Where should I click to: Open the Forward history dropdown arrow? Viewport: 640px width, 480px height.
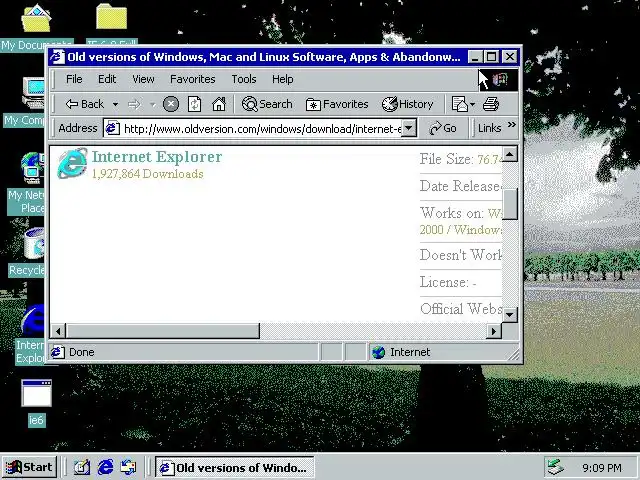tap(153, 105)
